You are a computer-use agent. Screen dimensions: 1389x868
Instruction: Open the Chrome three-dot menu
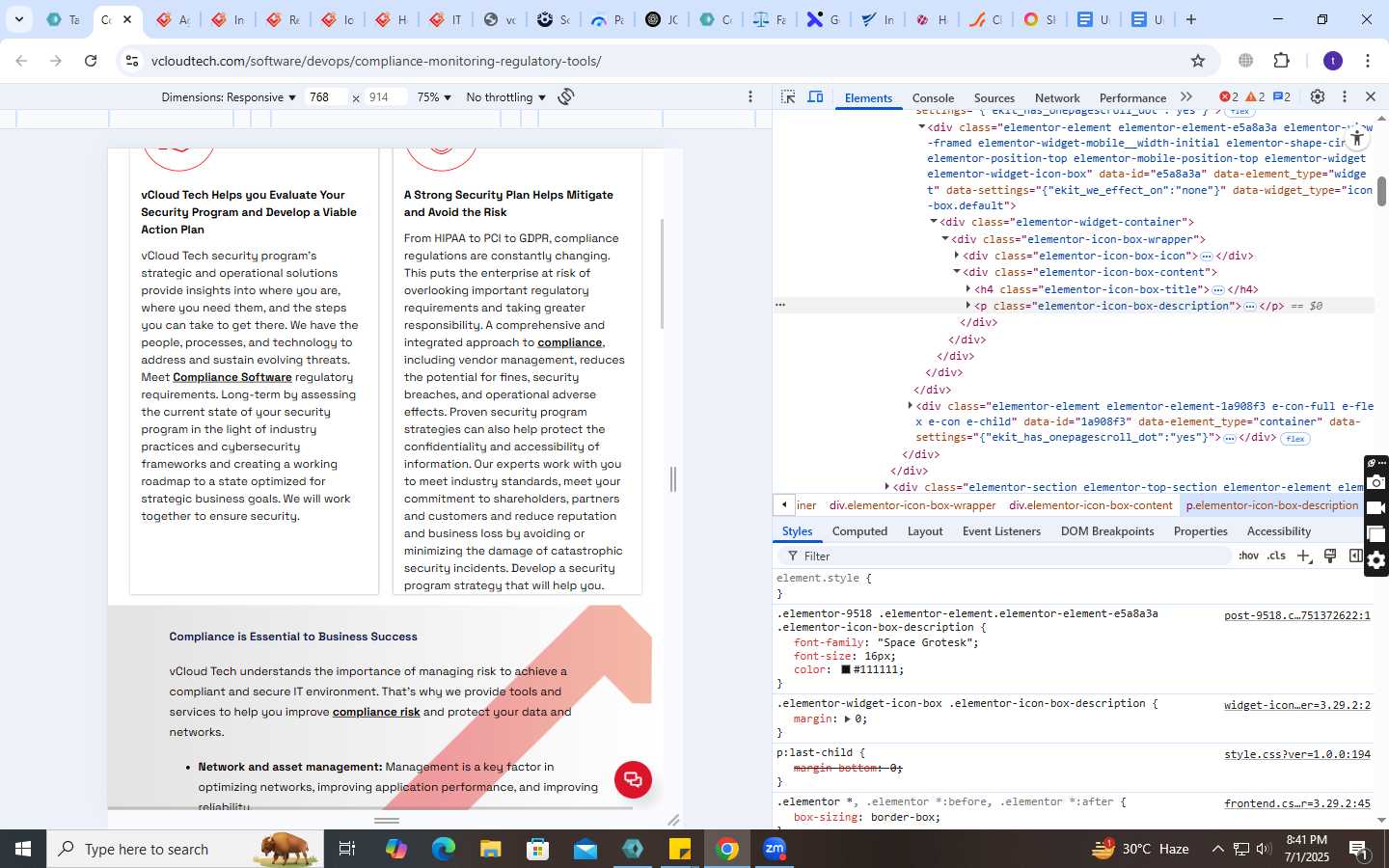[1368, 61]
